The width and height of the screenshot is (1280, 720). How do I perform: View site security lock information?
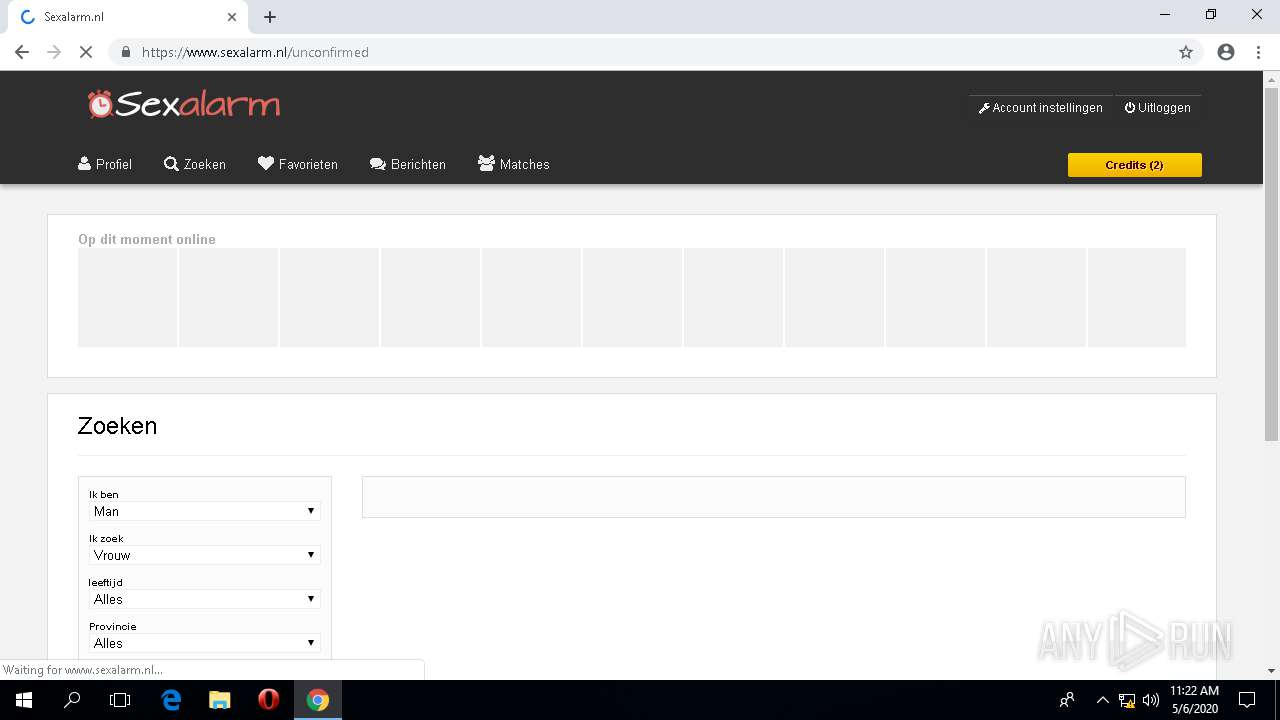(125, 52)
